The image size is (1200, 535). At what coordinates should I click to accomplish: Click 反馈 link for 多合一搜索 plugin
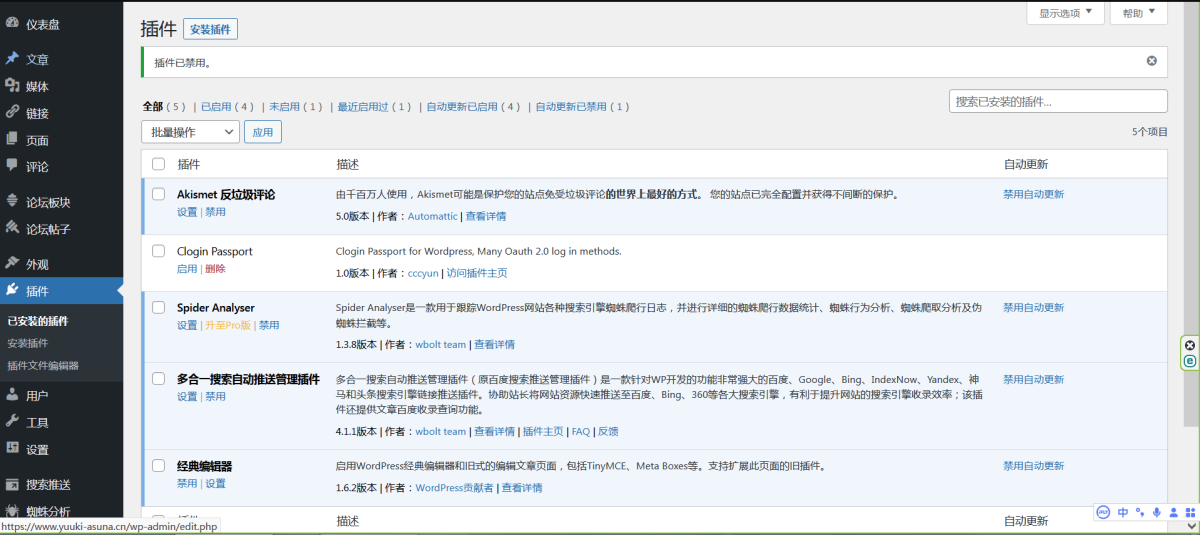click(608, 432)
